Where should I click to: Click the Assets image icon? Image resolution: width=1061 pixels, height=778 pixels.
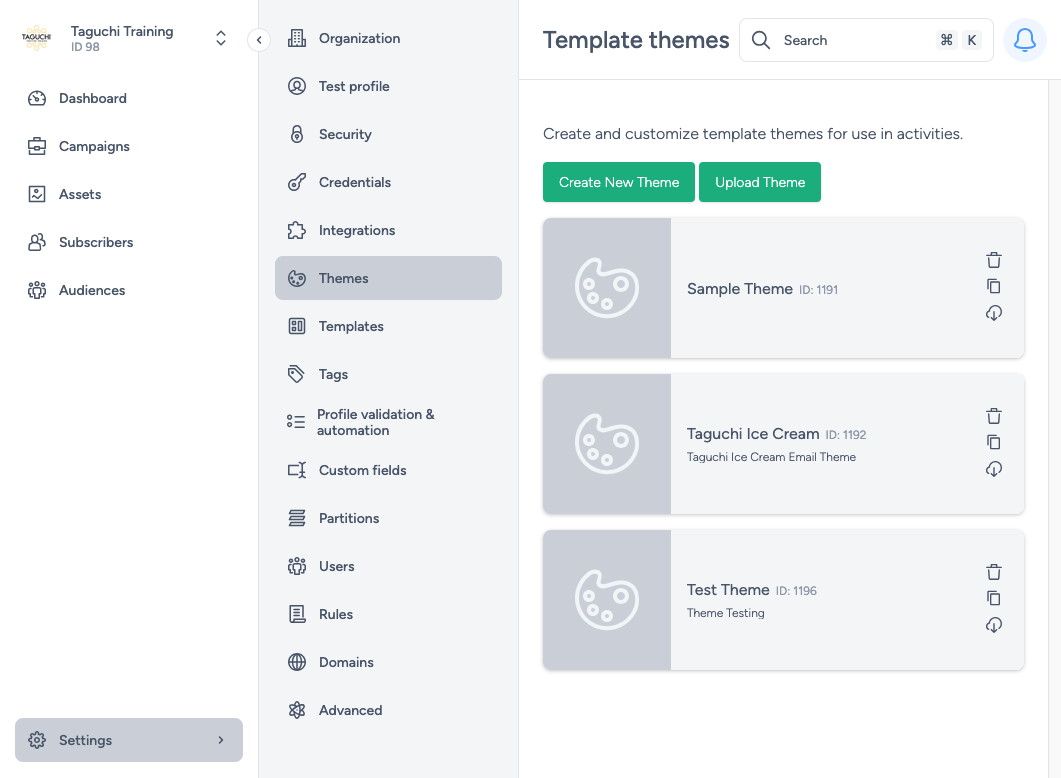37,194
